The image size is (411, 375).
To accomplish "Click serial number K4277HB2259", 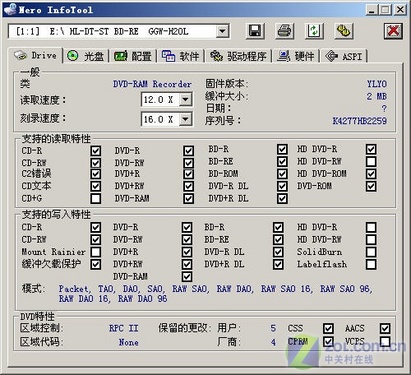I will point(360,121).
